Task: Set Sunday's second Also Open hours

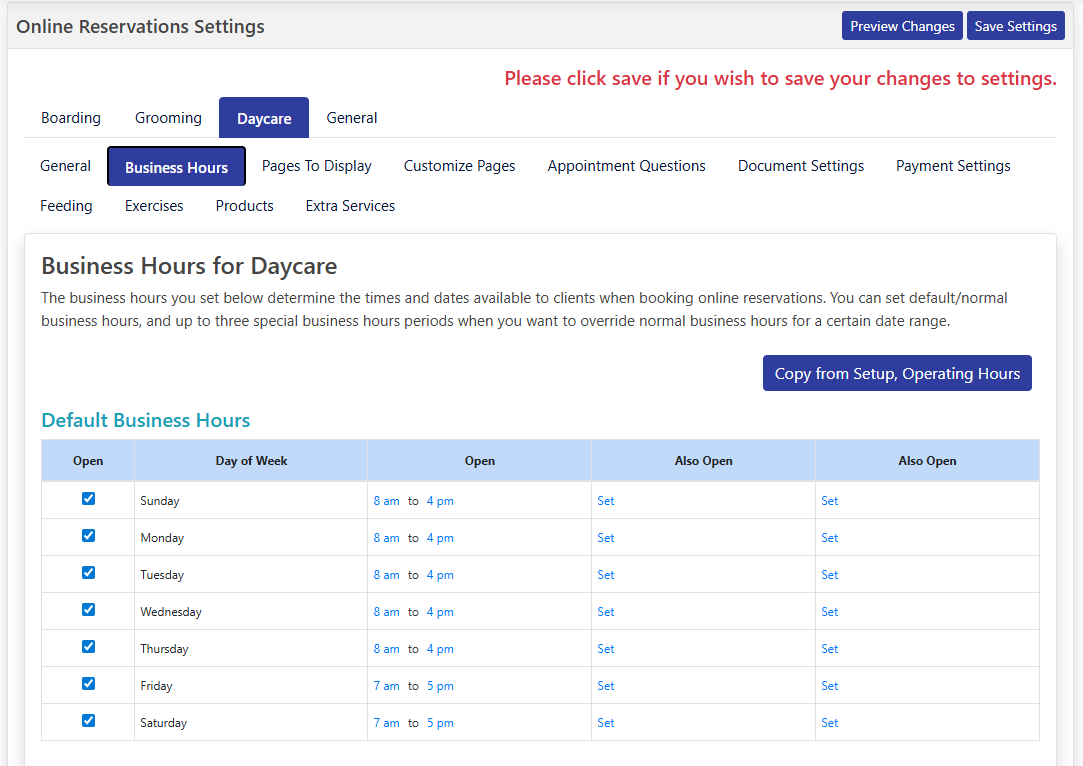Action: click(x=830, y=501)
